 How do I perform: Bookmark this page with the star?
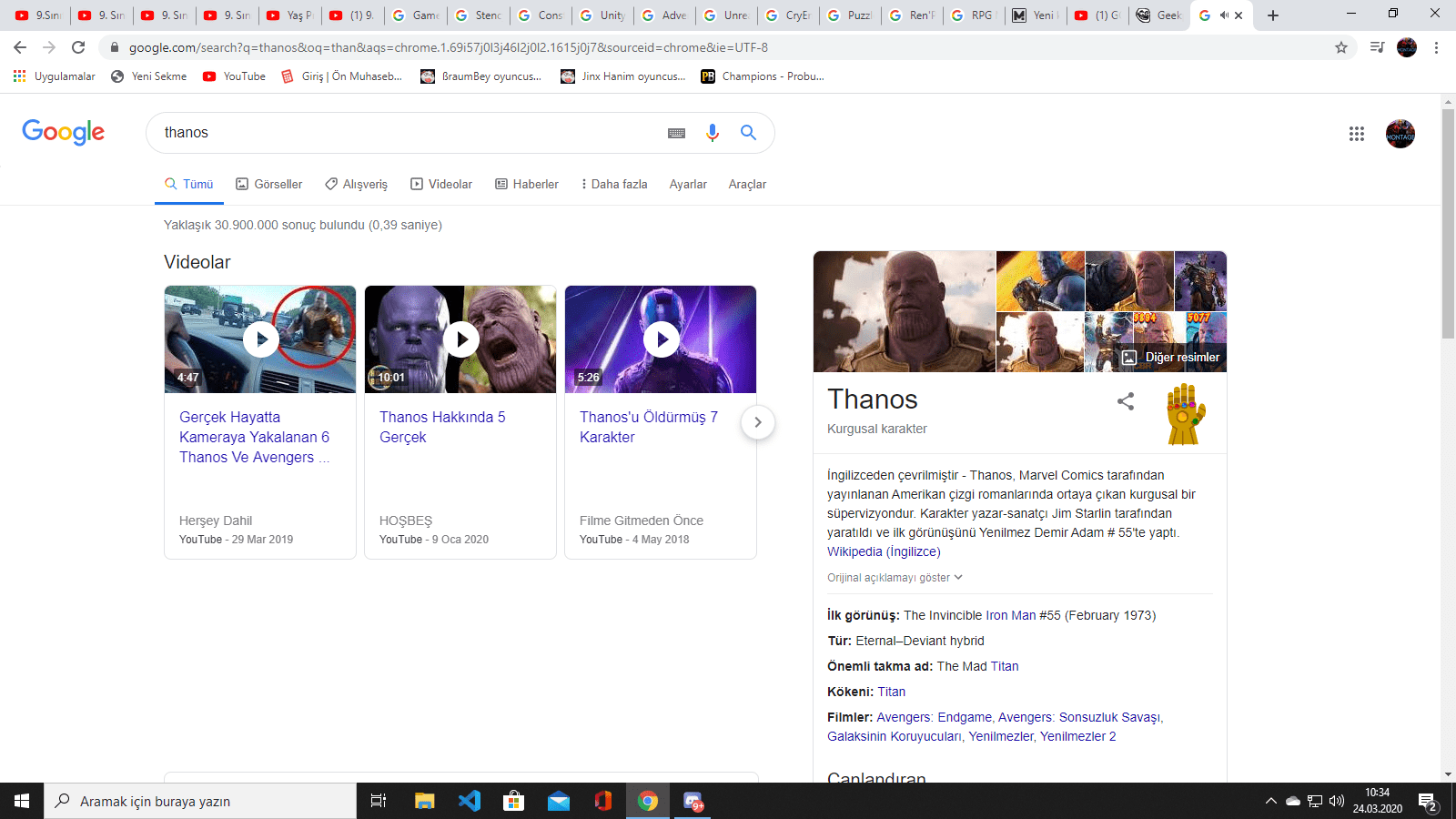[1341, 47]
